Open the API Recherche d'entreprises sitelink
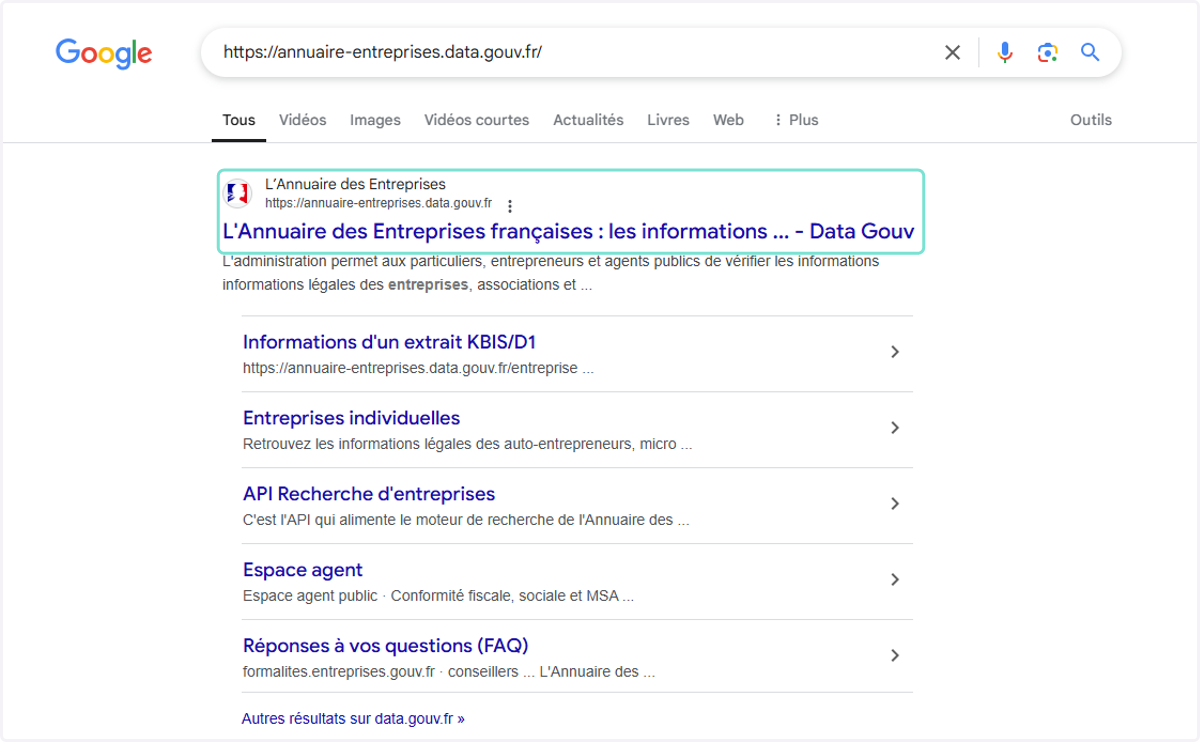 pyautogui.click(x=369, y=494)
